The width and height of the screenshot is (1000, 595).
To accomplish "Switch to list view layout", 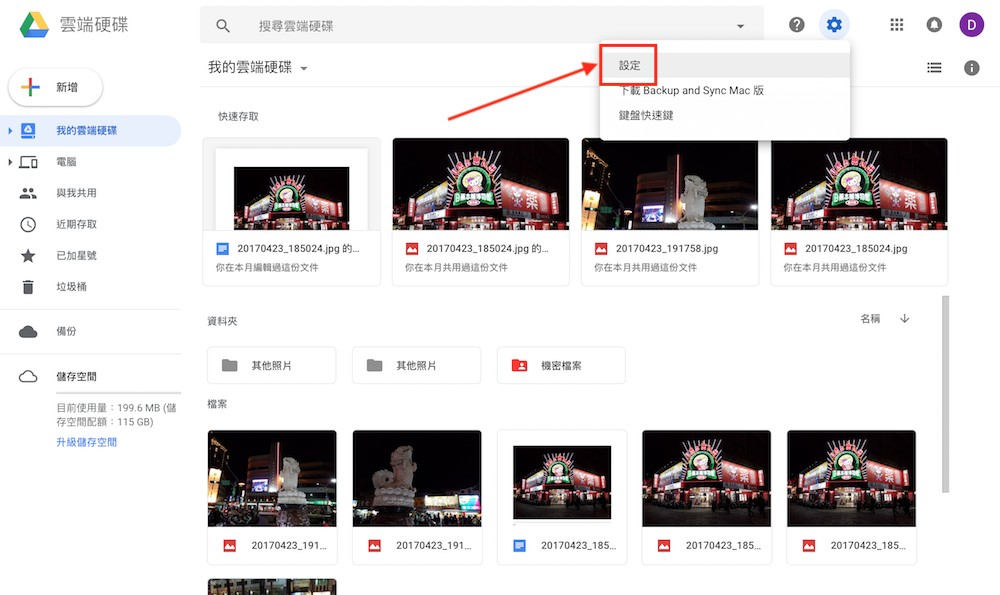I will (934, 67).
